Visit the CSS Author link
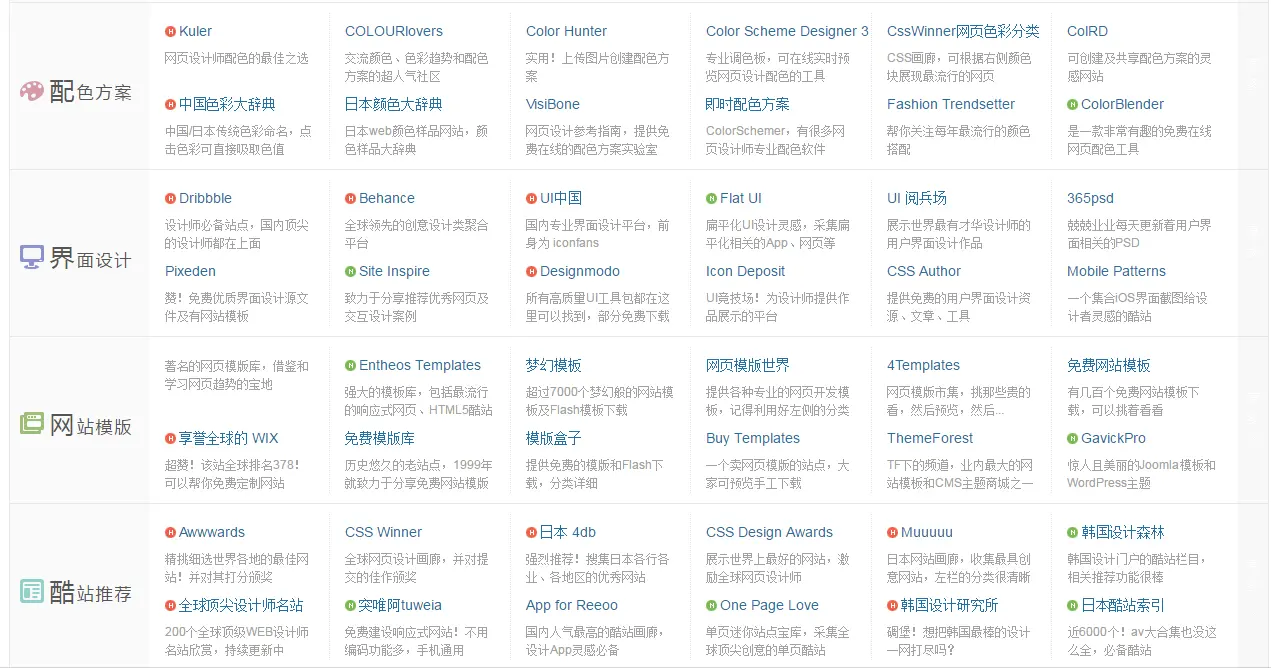 (924, 271)
